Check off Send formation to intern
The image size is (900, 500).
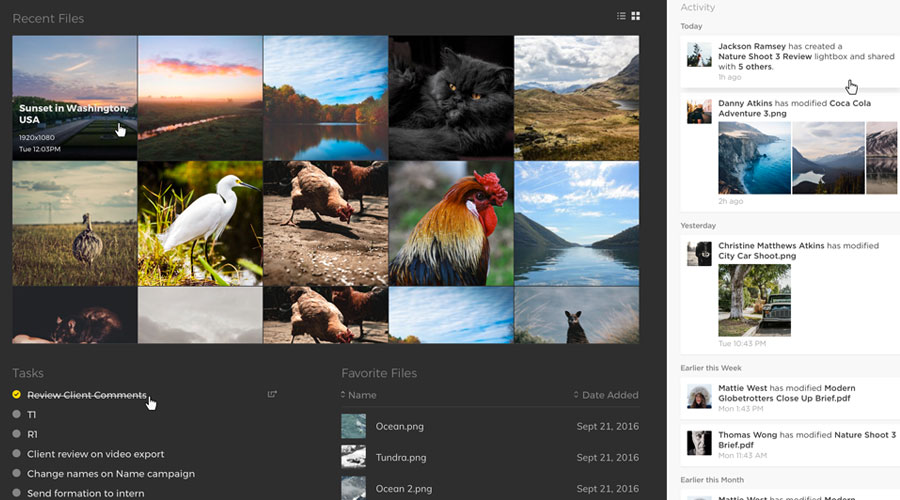coord(16,493)
